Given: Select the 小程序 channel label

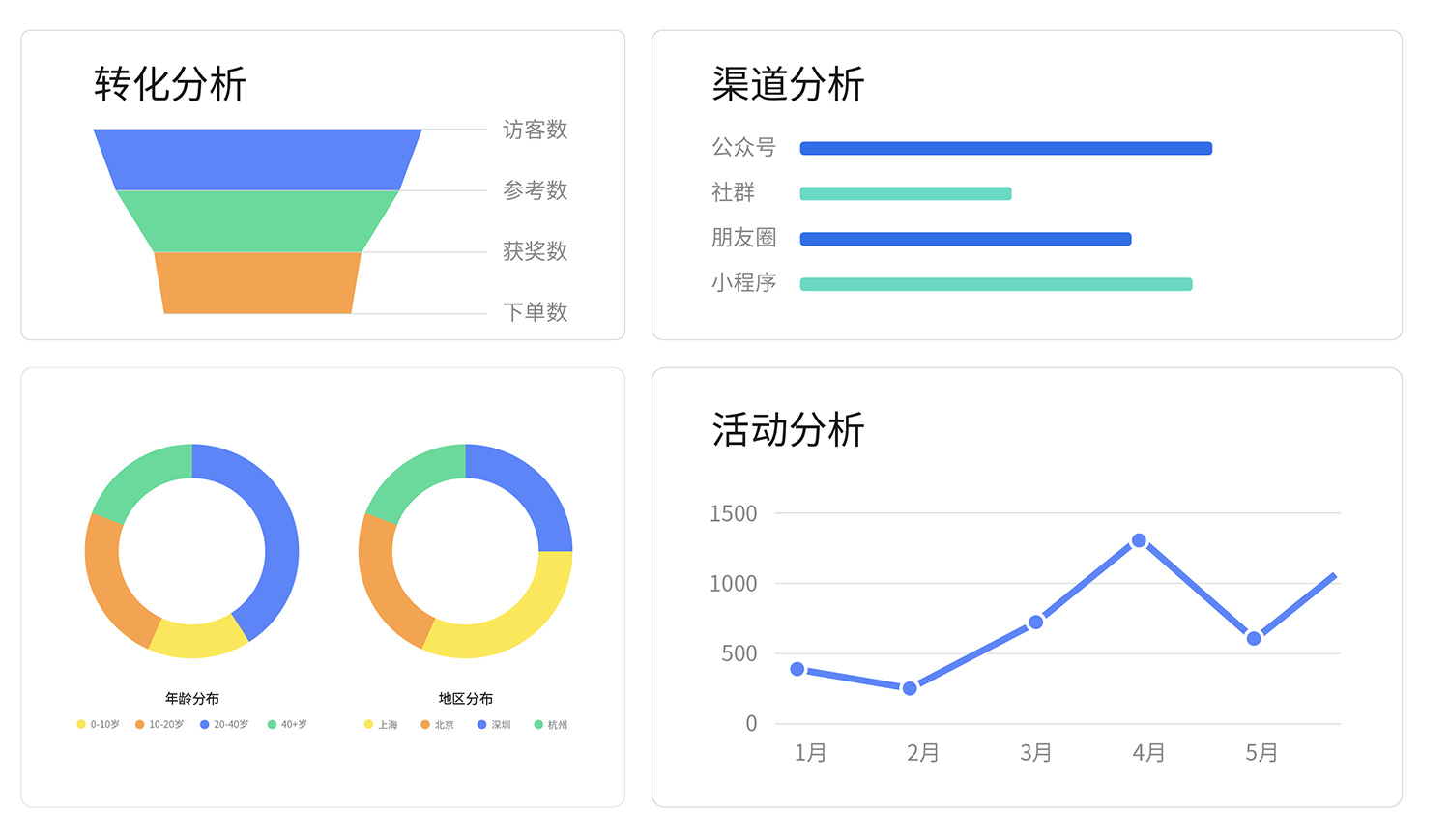Looking at the screenshot, I should pyautogui.click(x=743, y=282).
